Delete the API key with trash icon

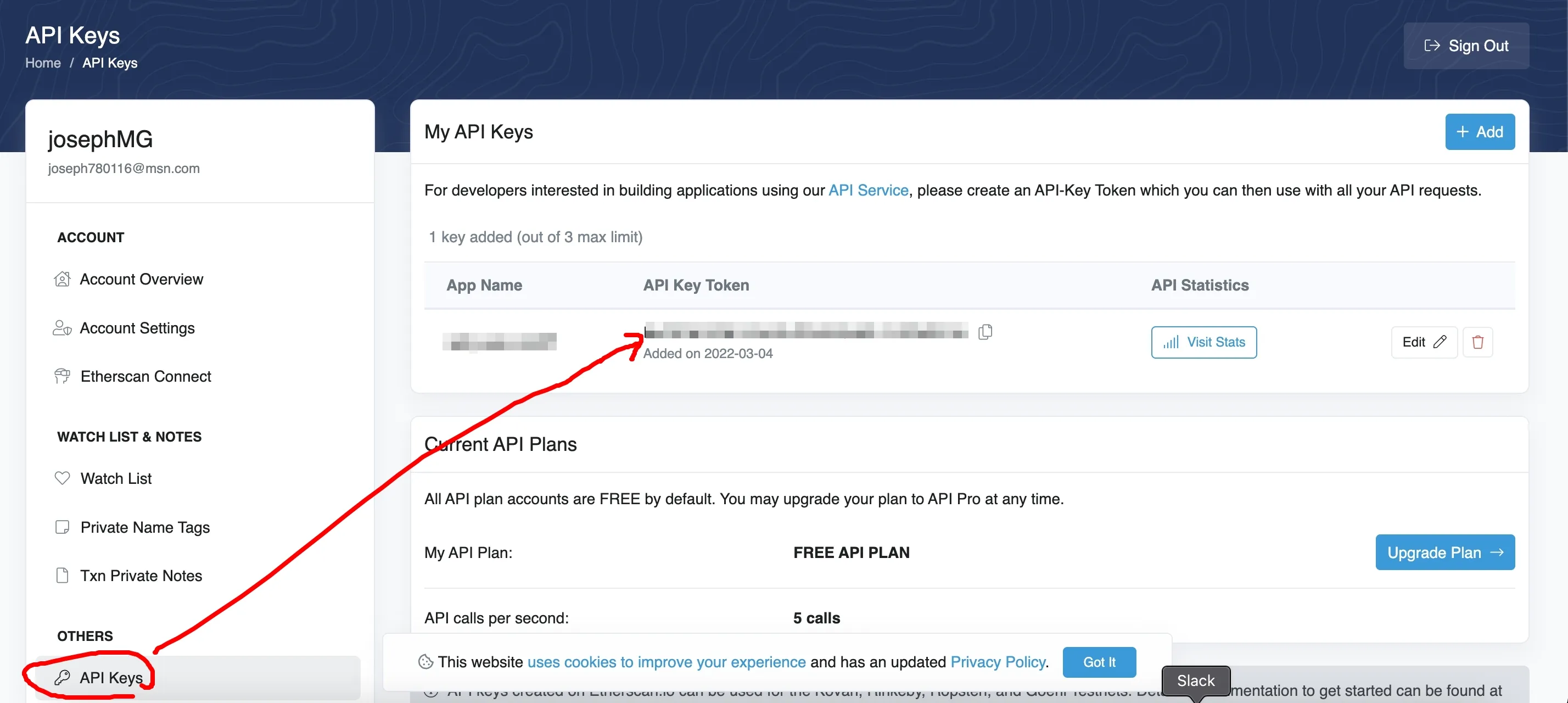1477,342
